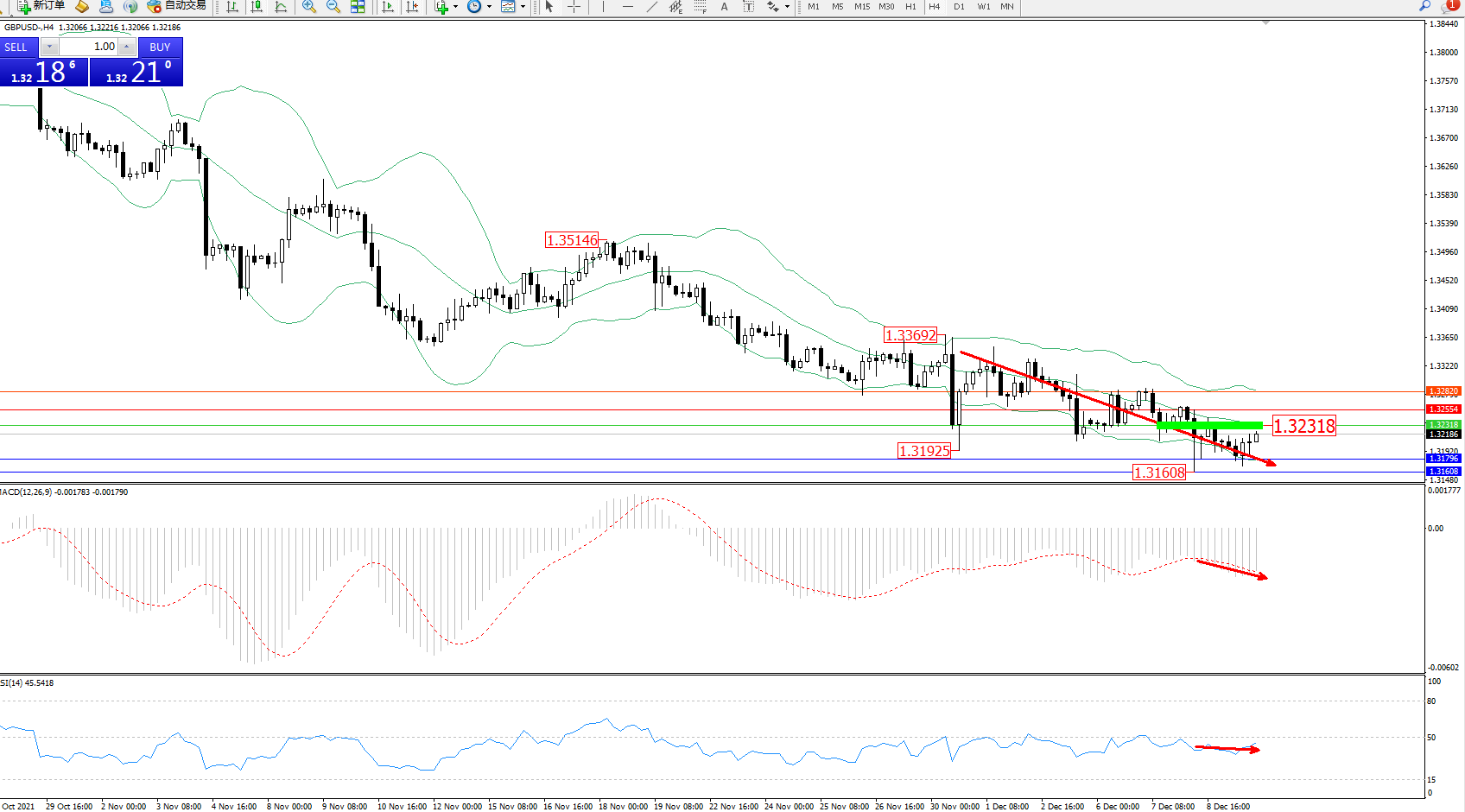Toggle the auto scroll chart button
Image resolution: width=1465 pixels, height=812 pixels.
tap(388, 7)
